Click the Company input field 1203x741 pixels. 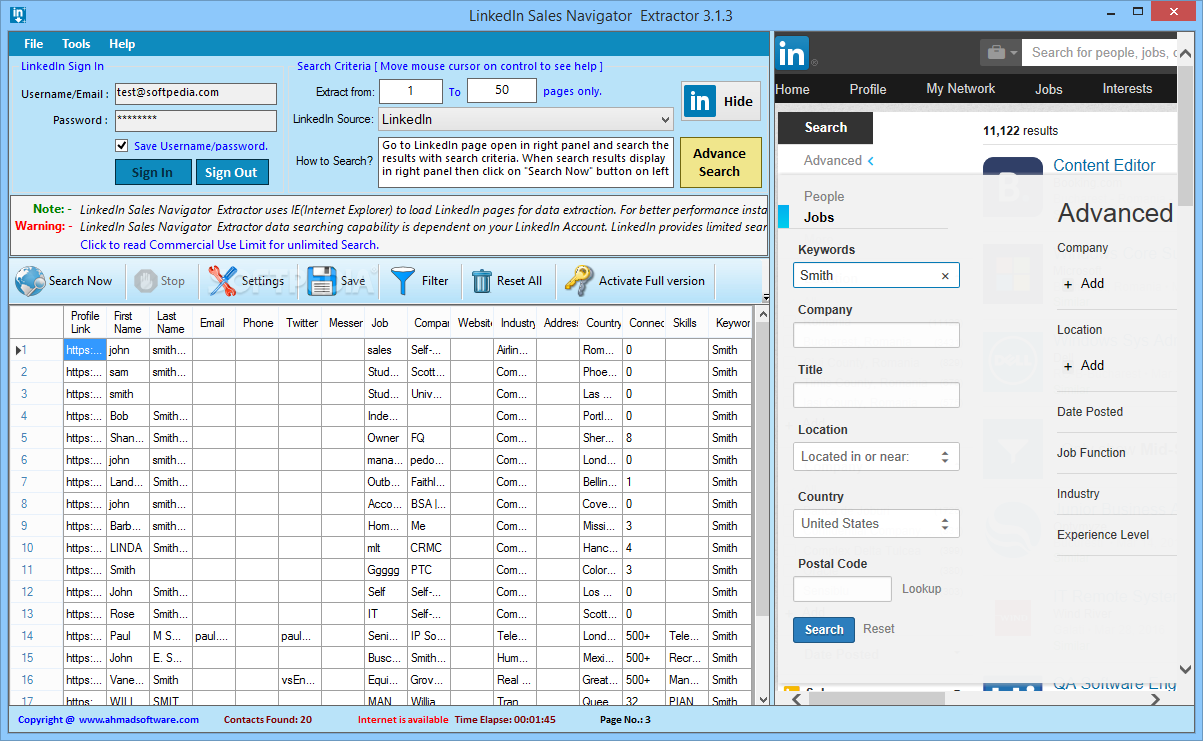876,335
